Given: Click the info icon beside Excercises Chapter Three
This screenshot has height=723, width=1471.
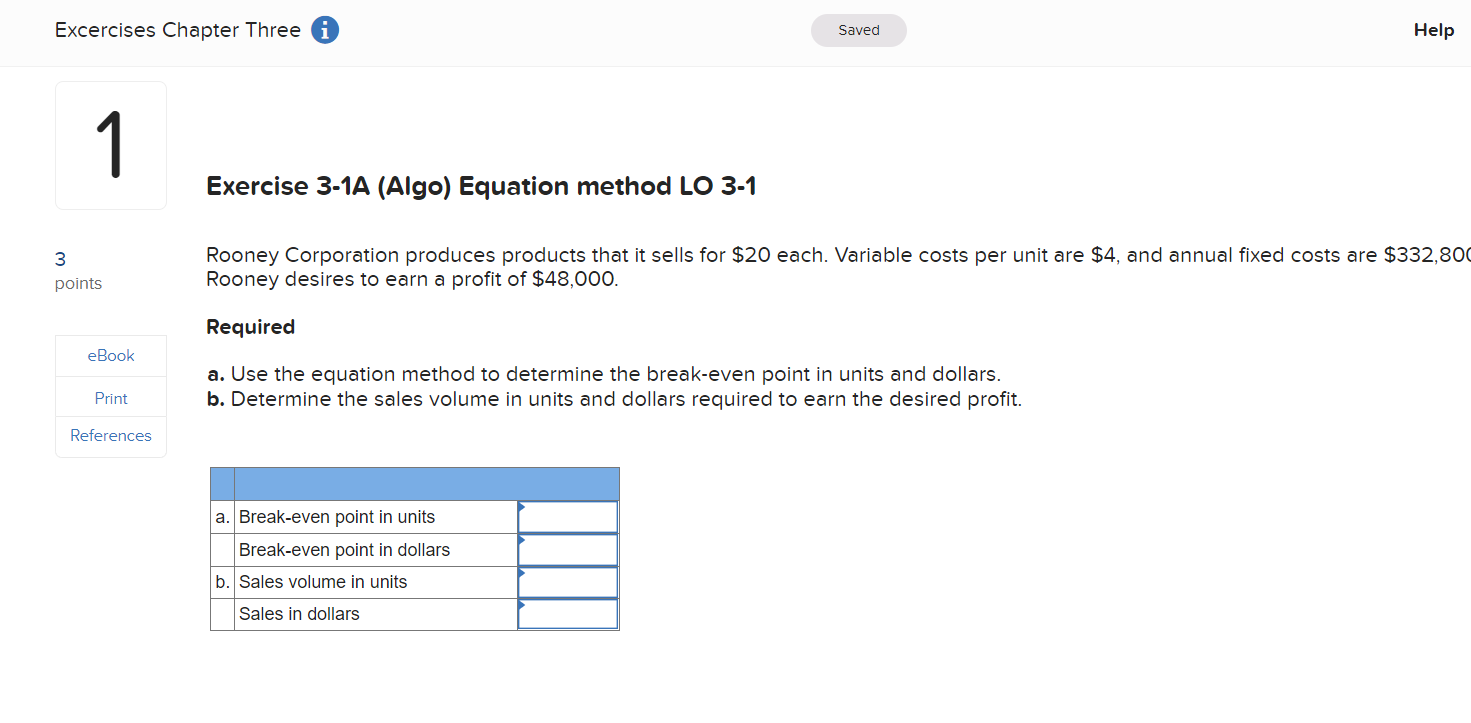Looking at the screenshot, I should pyautogui.click(x=324, y=30).
